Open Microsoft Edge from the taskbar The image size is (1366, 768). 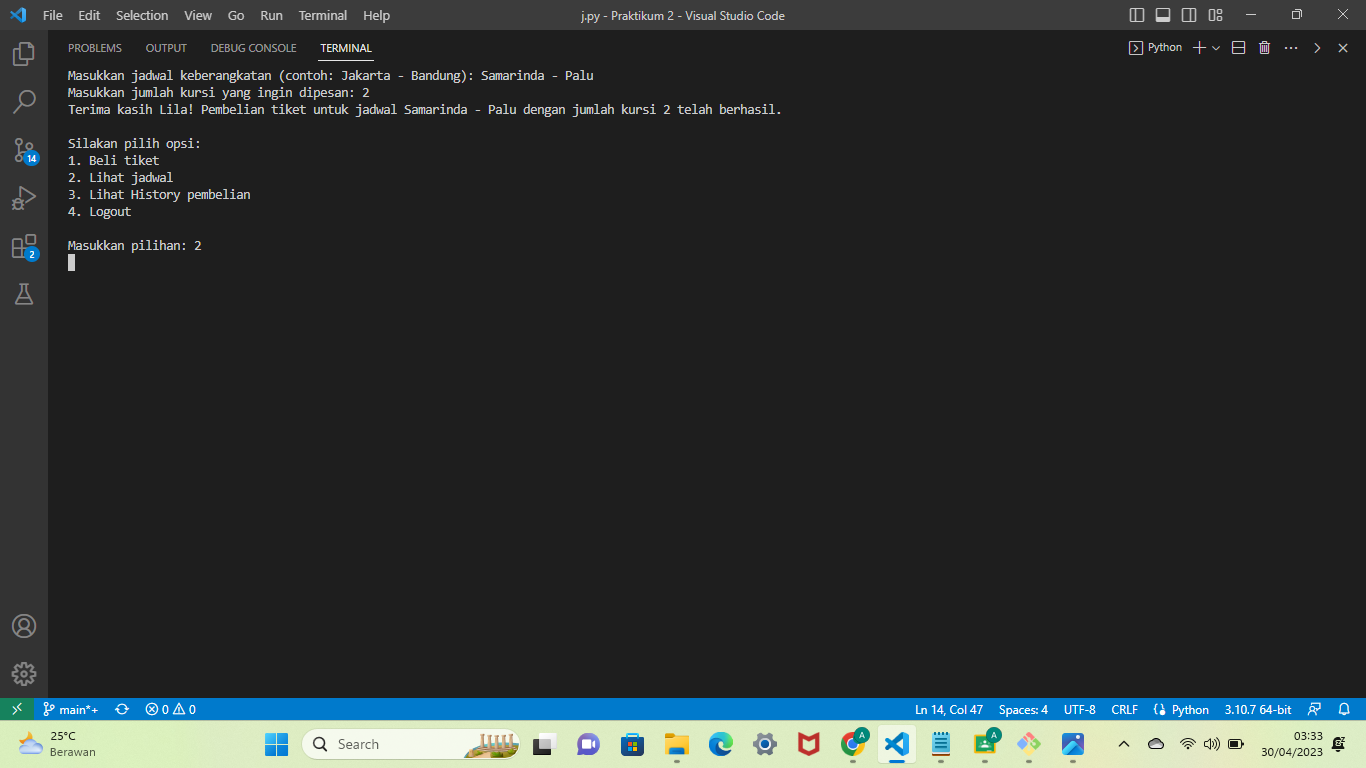[x=721, y=744]
